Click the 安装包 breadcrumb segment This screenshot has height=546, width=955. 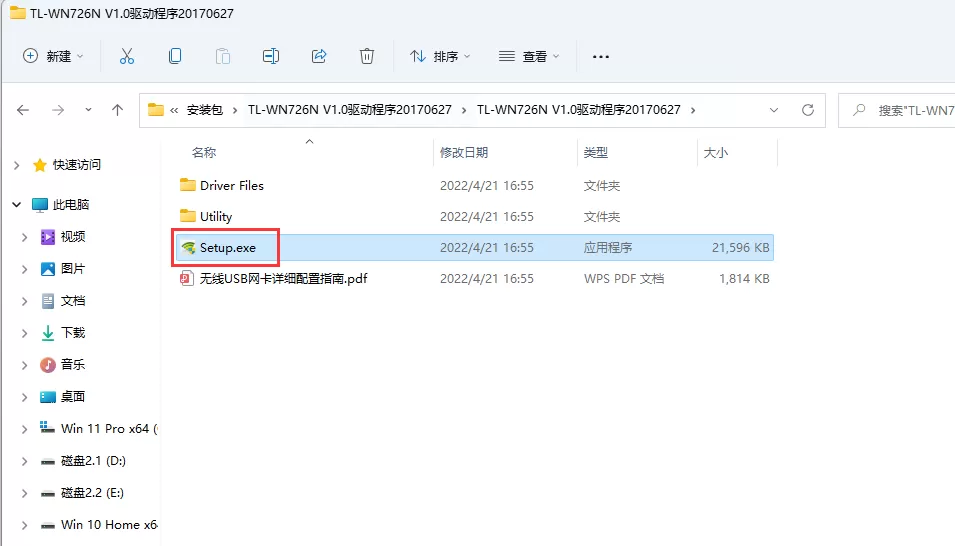pos(205,110)
